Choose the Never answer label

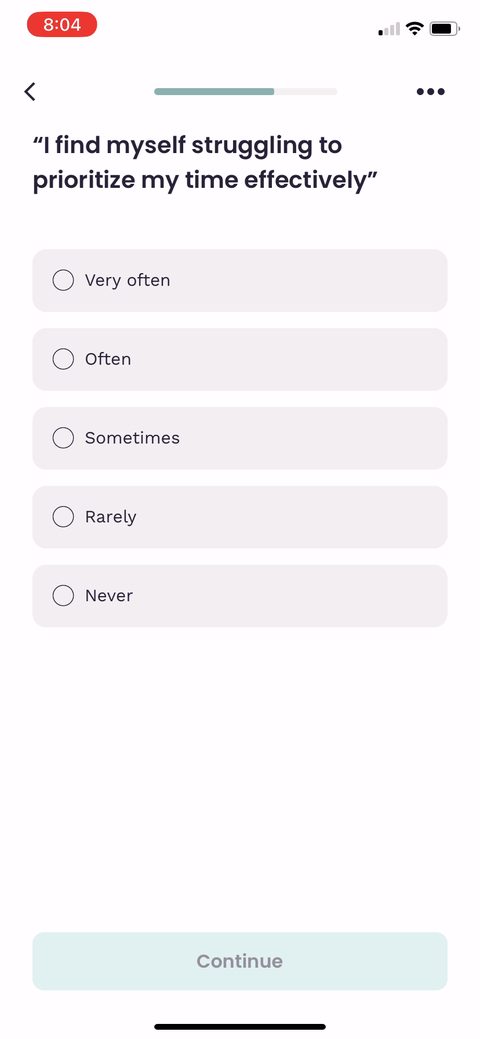[109, 596]
